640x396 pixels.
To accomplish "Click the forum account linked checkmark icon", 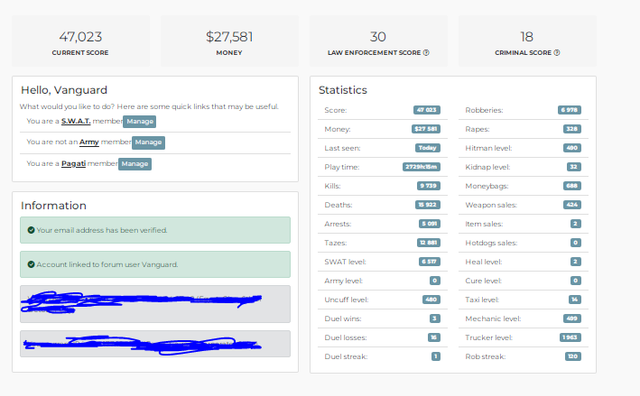I will [x=31, y=265].
